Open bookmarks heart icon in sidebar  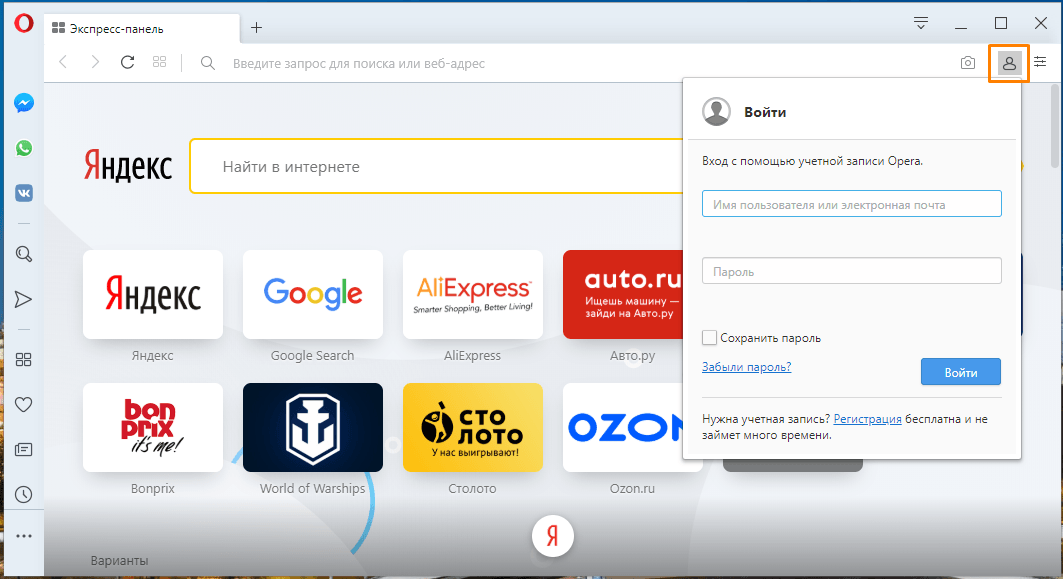pos(24,405)
